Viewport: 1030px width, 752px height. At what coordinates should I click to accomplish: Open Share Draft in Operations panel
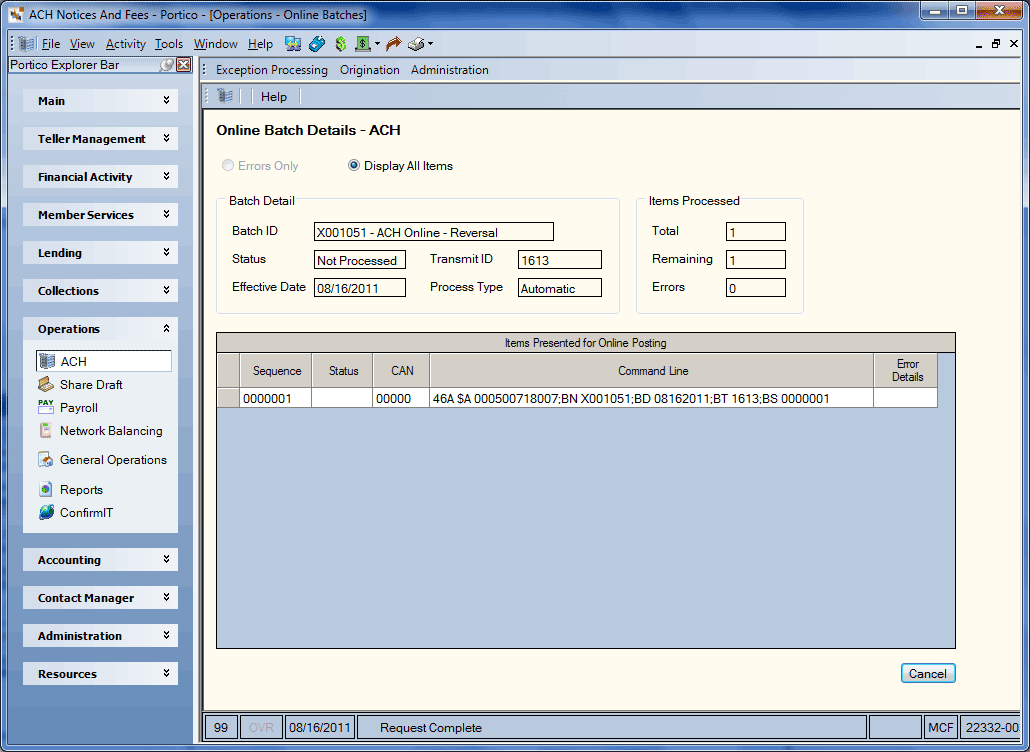tap(91, 385)
